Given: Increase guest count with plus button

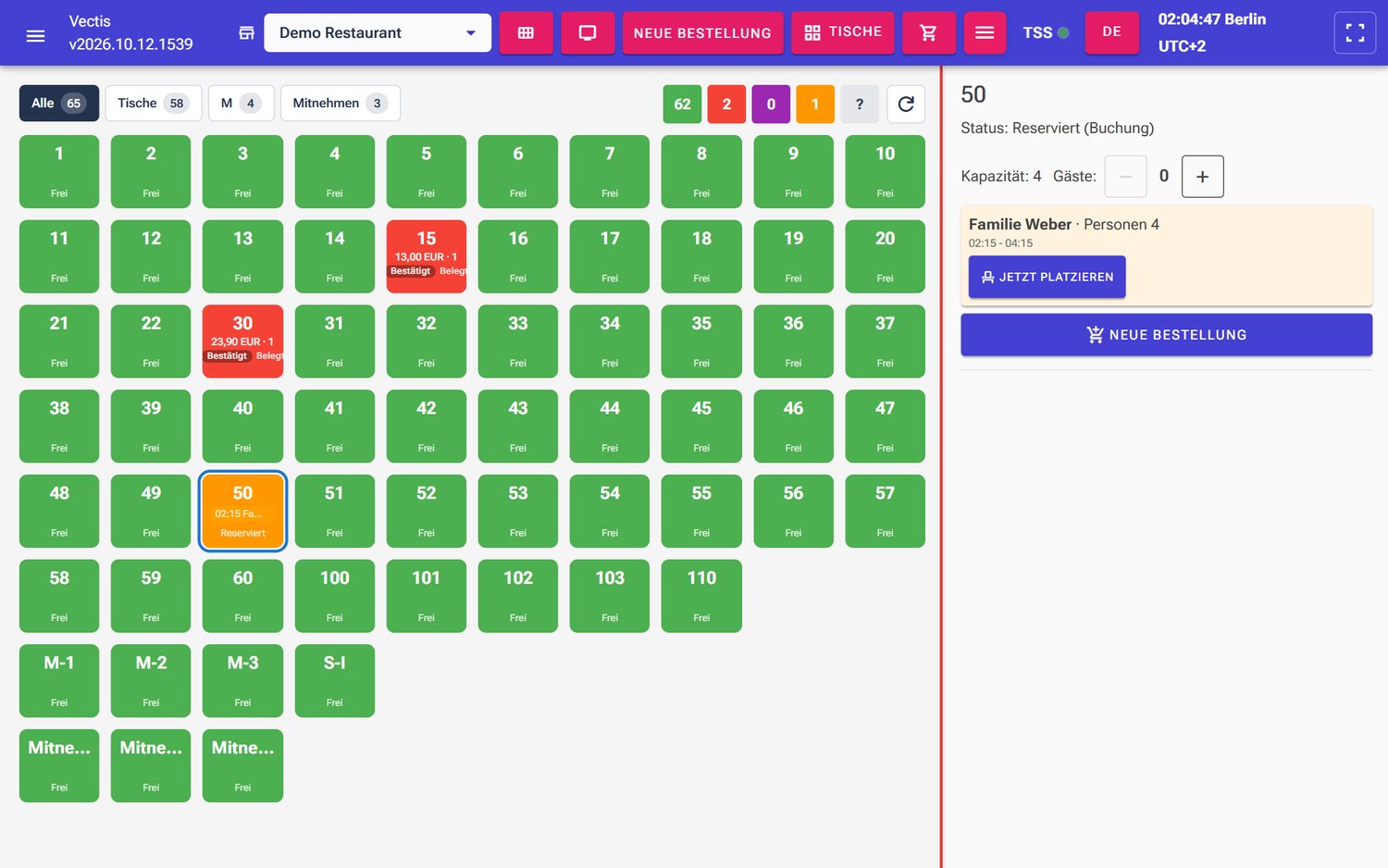Looking at the screenshot, I should 1202,176.
